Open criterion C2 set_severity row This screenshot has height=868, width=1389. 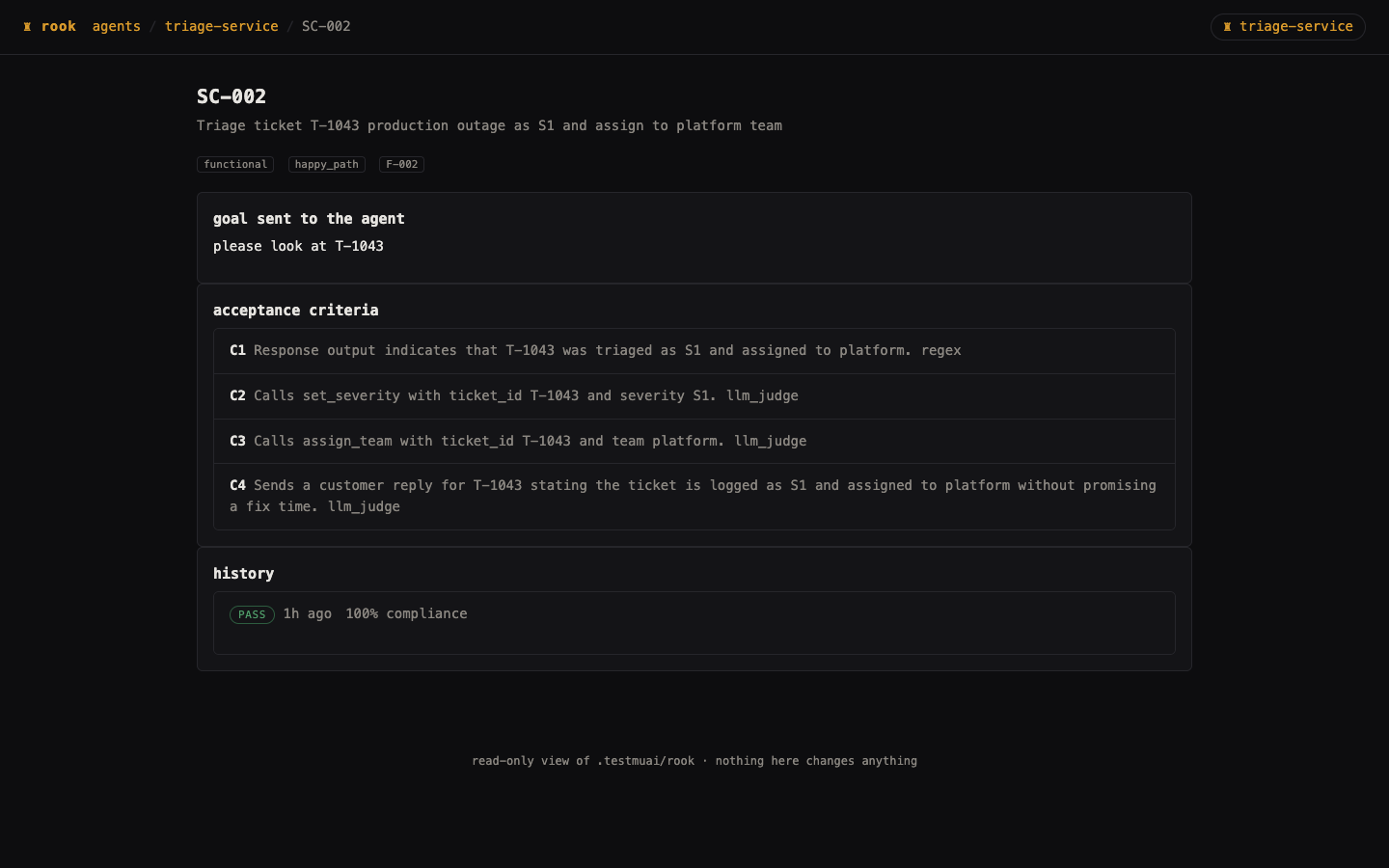(x=694, y=396)
